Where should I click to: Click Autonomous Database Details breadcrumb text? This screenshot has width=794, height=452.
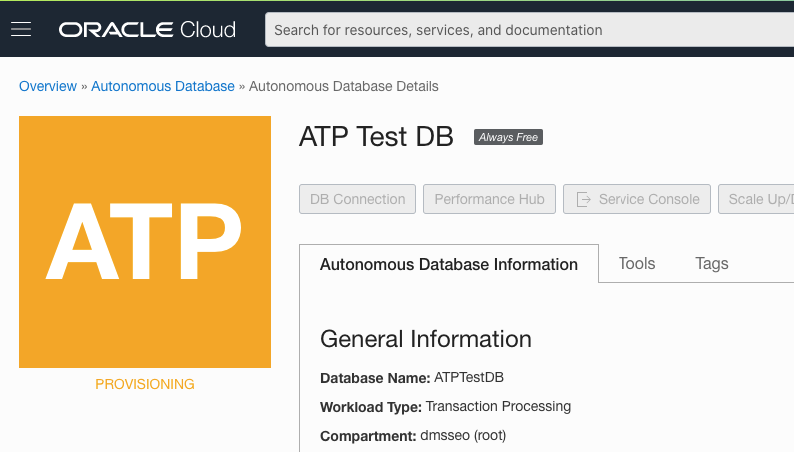coord(344,86)
